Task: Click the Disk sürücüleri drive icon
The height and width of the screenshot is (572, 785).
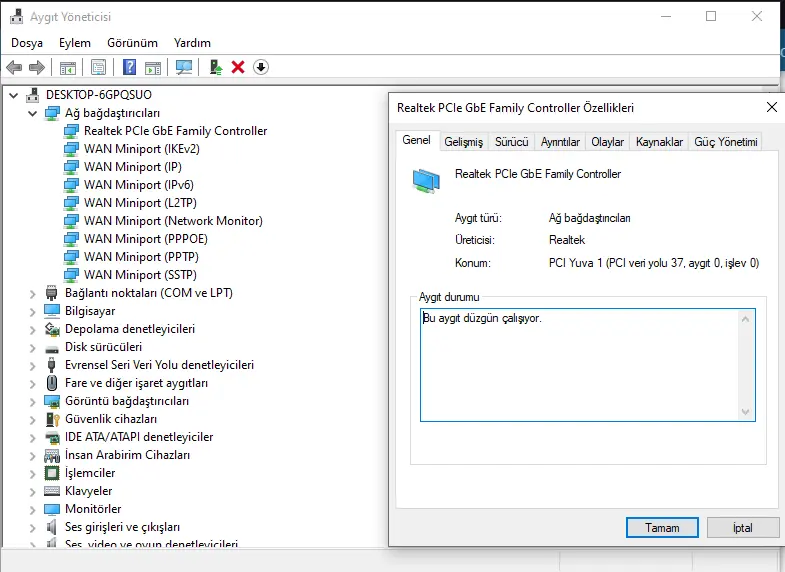Action: pyautogui.click(x=52, y=348)
